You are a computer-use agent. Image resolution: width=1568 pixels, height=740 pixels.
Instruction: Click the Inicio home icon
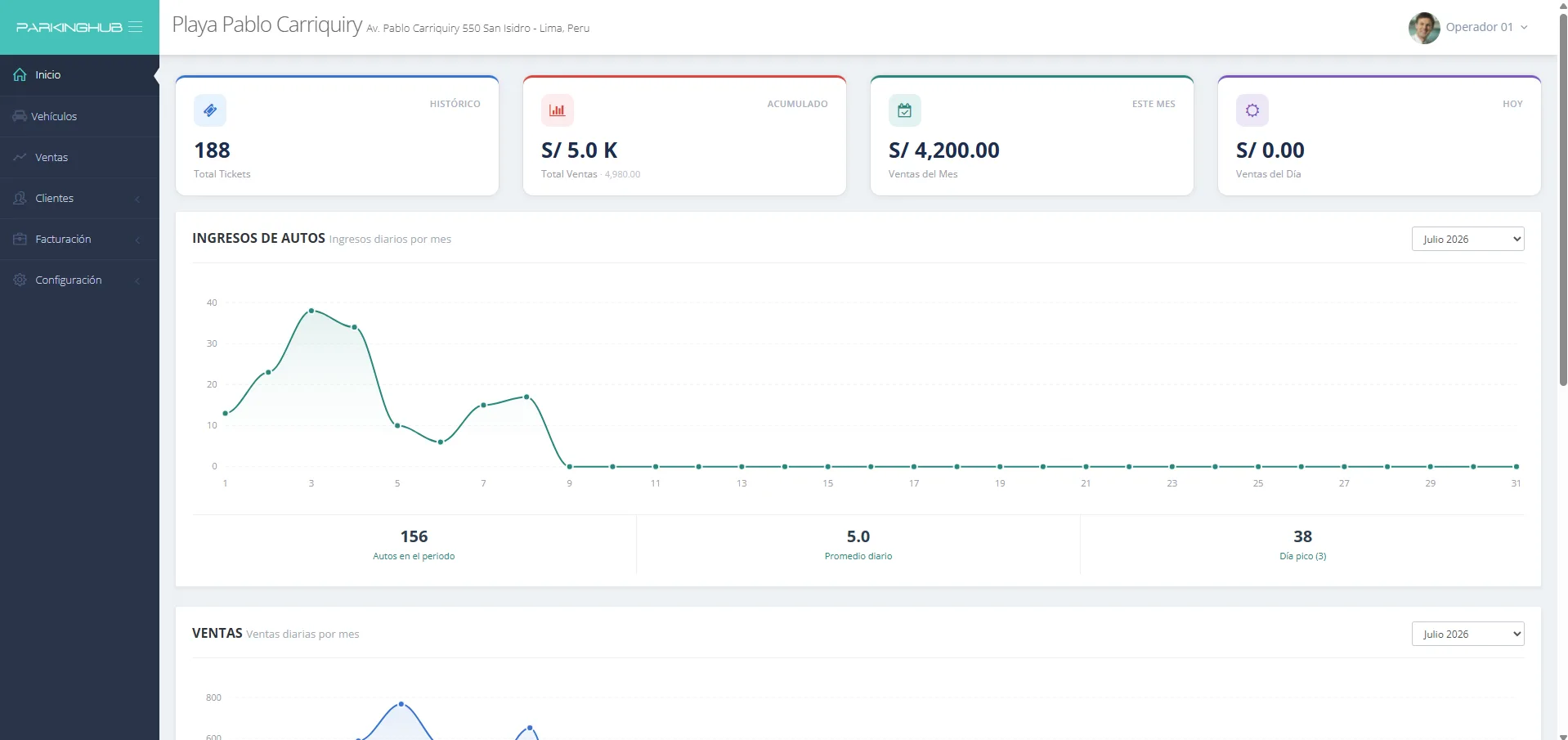pos(20,74)
